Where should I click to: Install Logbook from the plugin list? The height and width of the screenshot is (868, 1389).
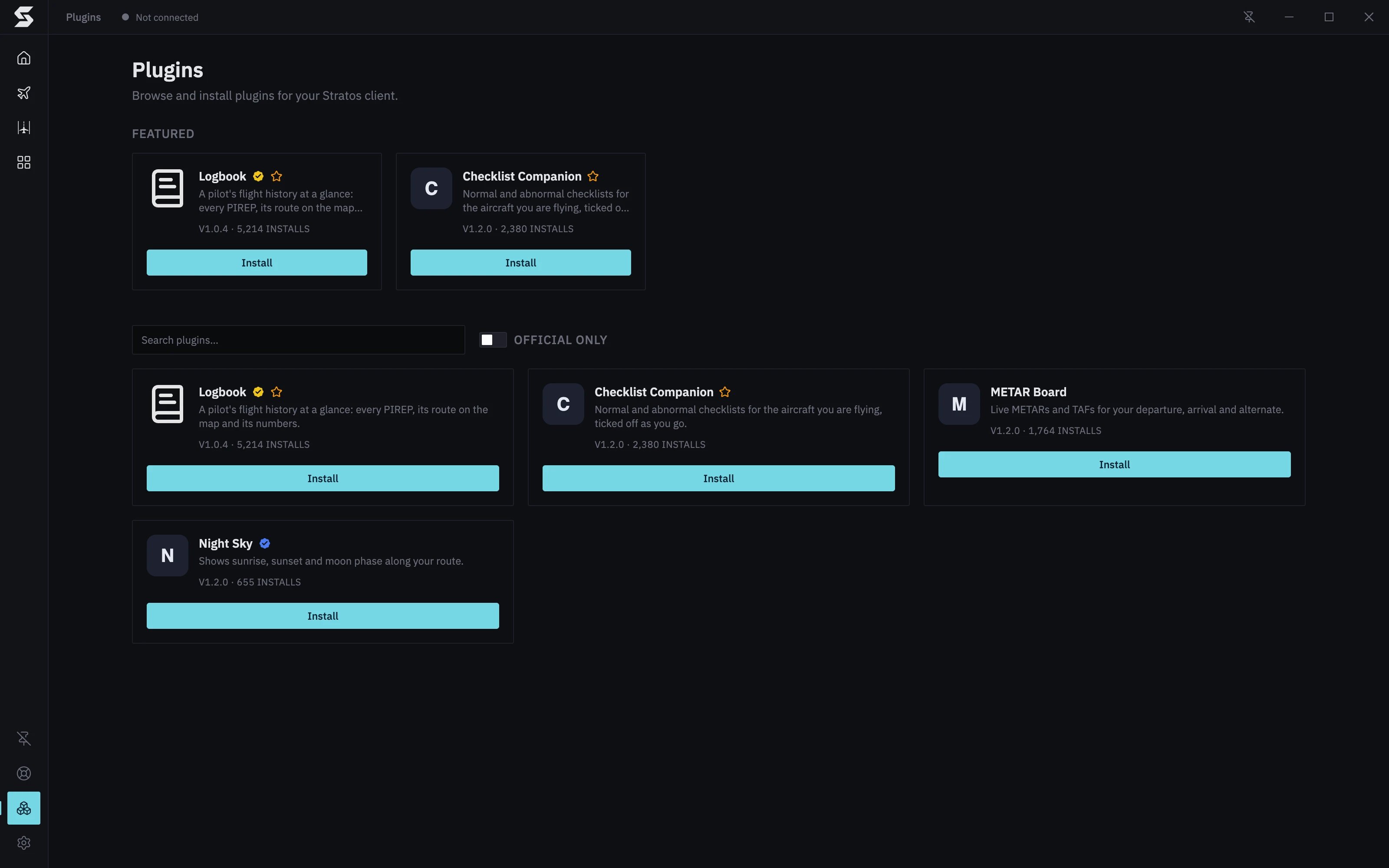point(323,478)
